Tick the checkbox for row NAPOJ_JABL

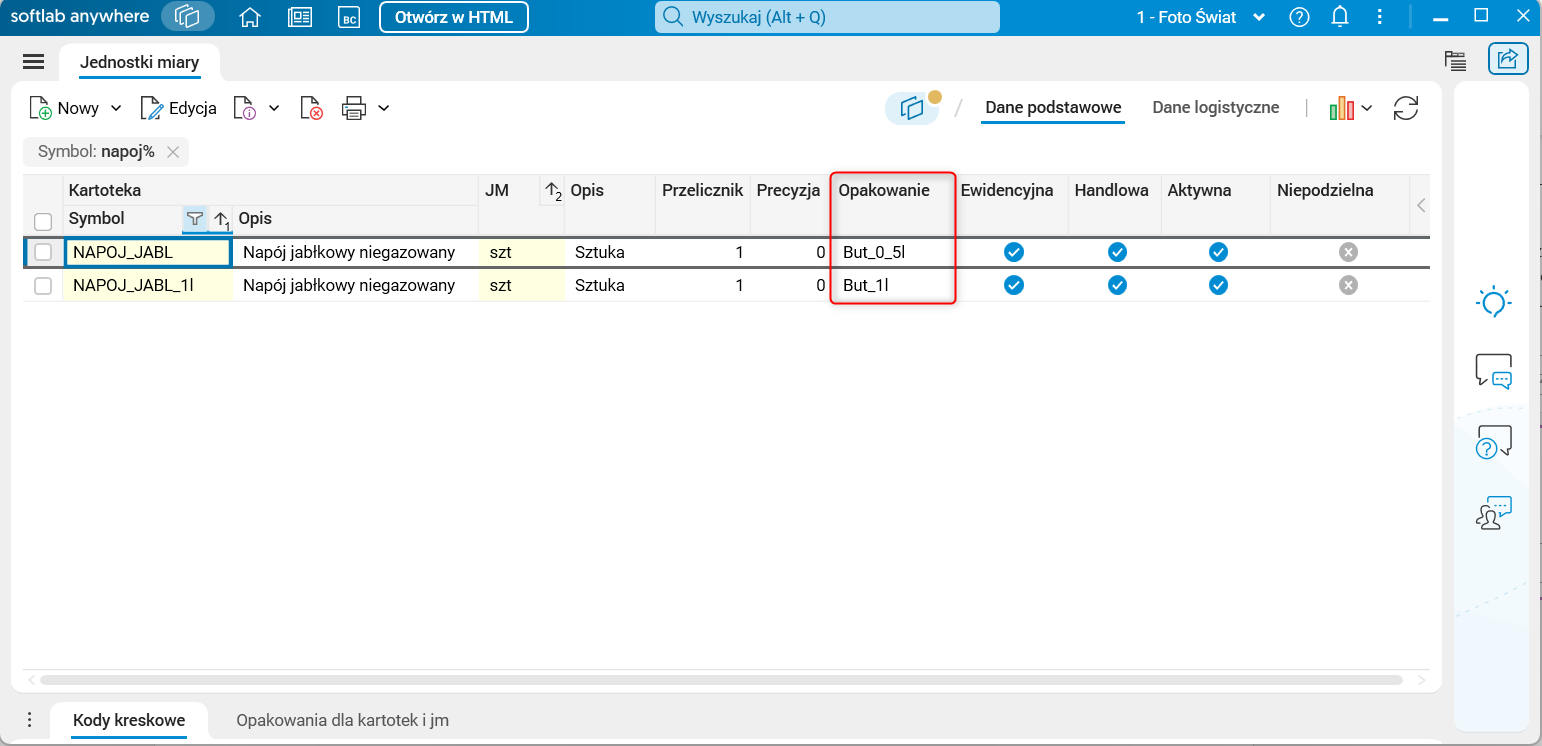(x=43, y=252)
